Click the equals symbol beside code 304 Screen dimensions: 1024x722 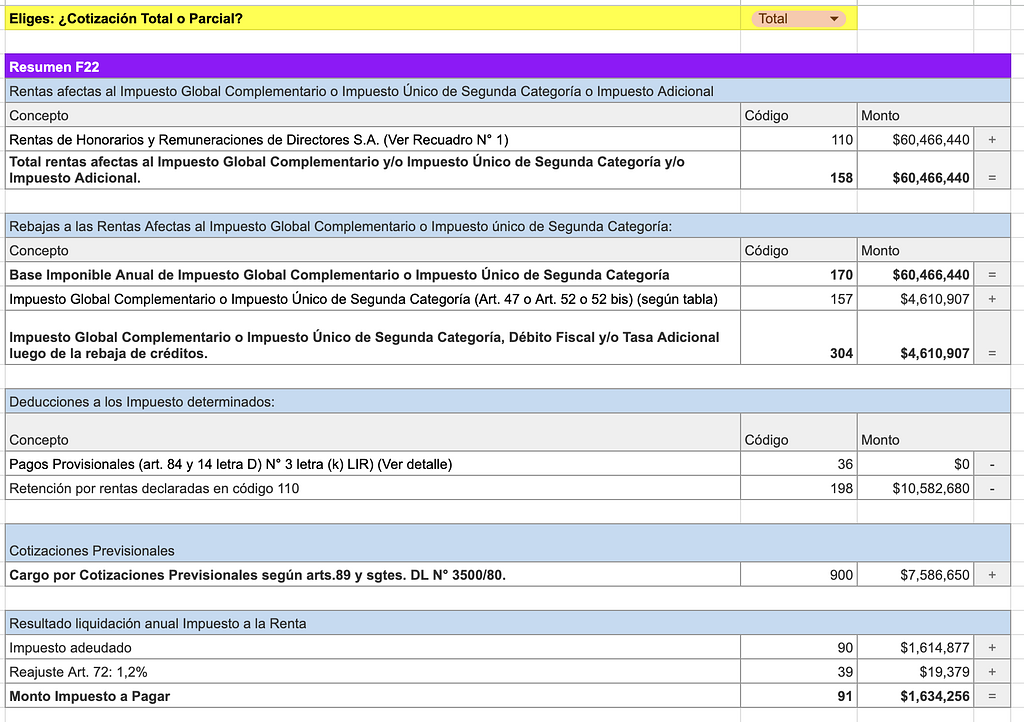click(991, 352)
